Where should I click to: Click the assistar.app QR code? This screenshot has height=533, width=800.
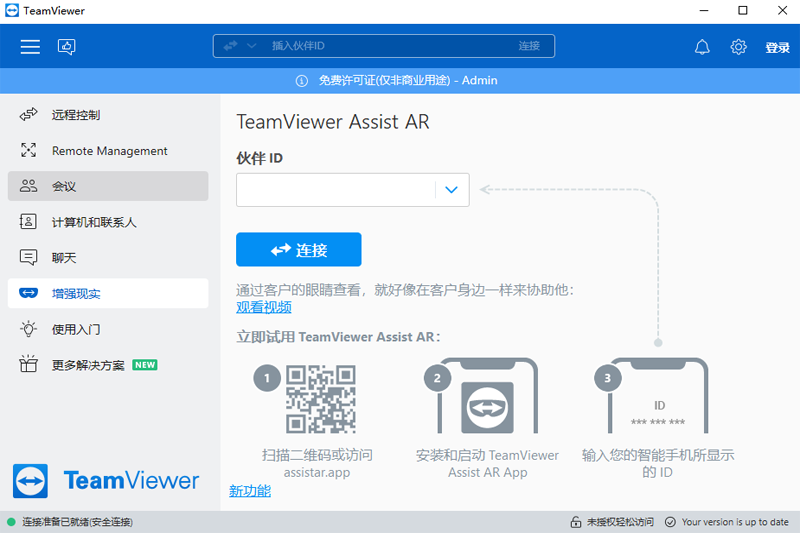click(x=321, y=399)
